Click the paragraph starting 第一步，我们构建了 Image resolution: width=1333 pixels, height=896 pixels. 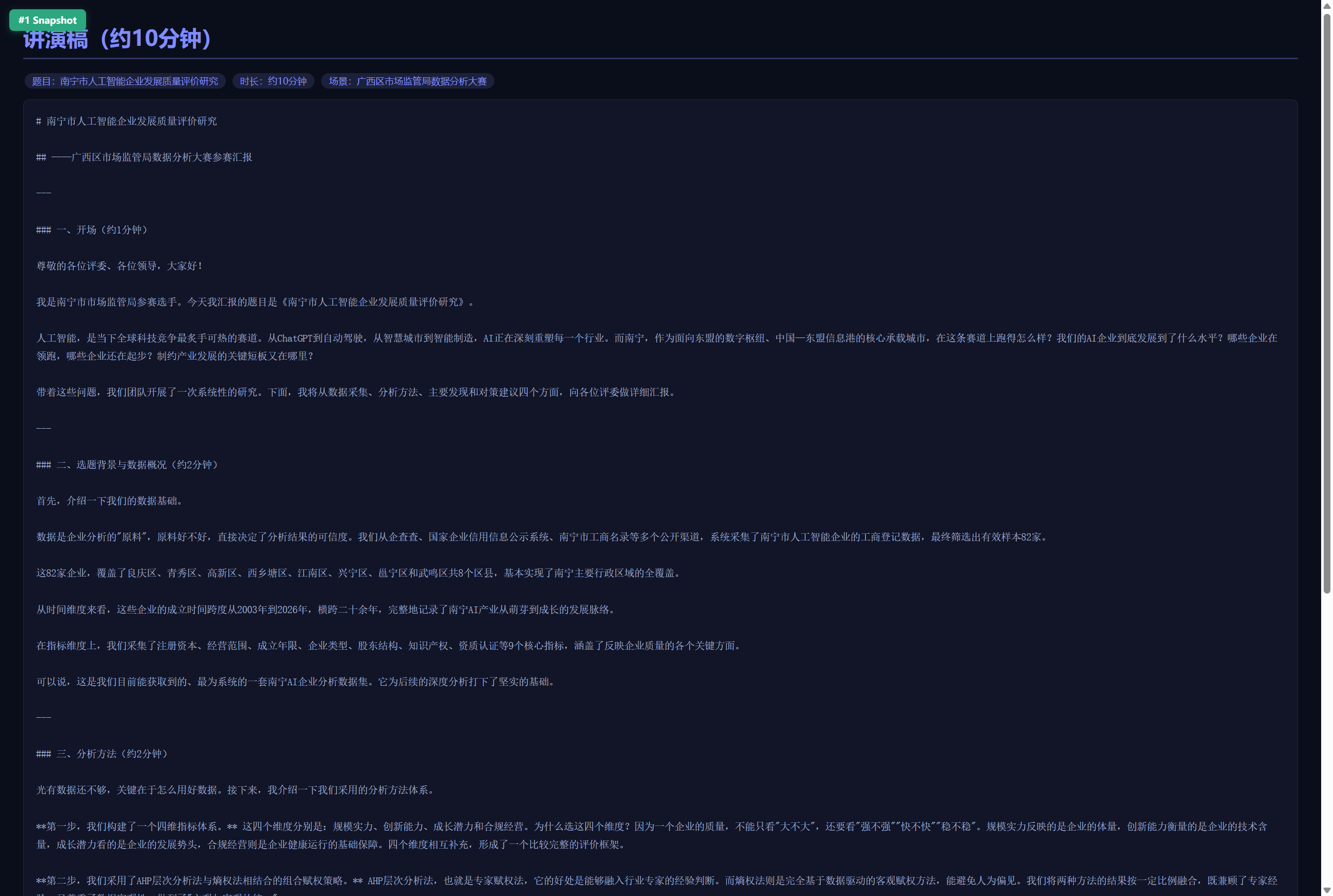tap(652, 835)
